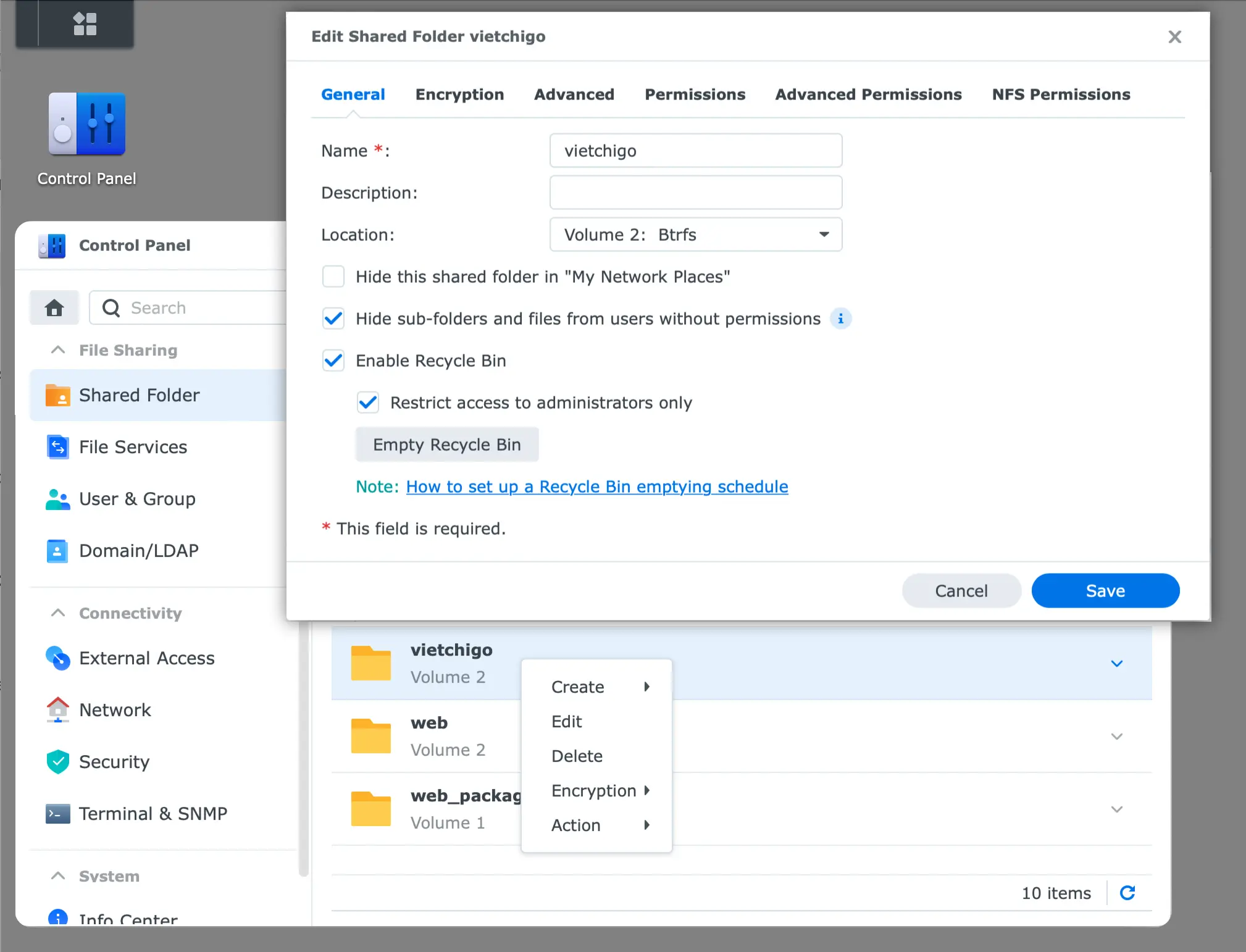1246x952 pixels.
Task: Choose Delete from the context menu
Action: pyautogui.click(x=596, y=756)
